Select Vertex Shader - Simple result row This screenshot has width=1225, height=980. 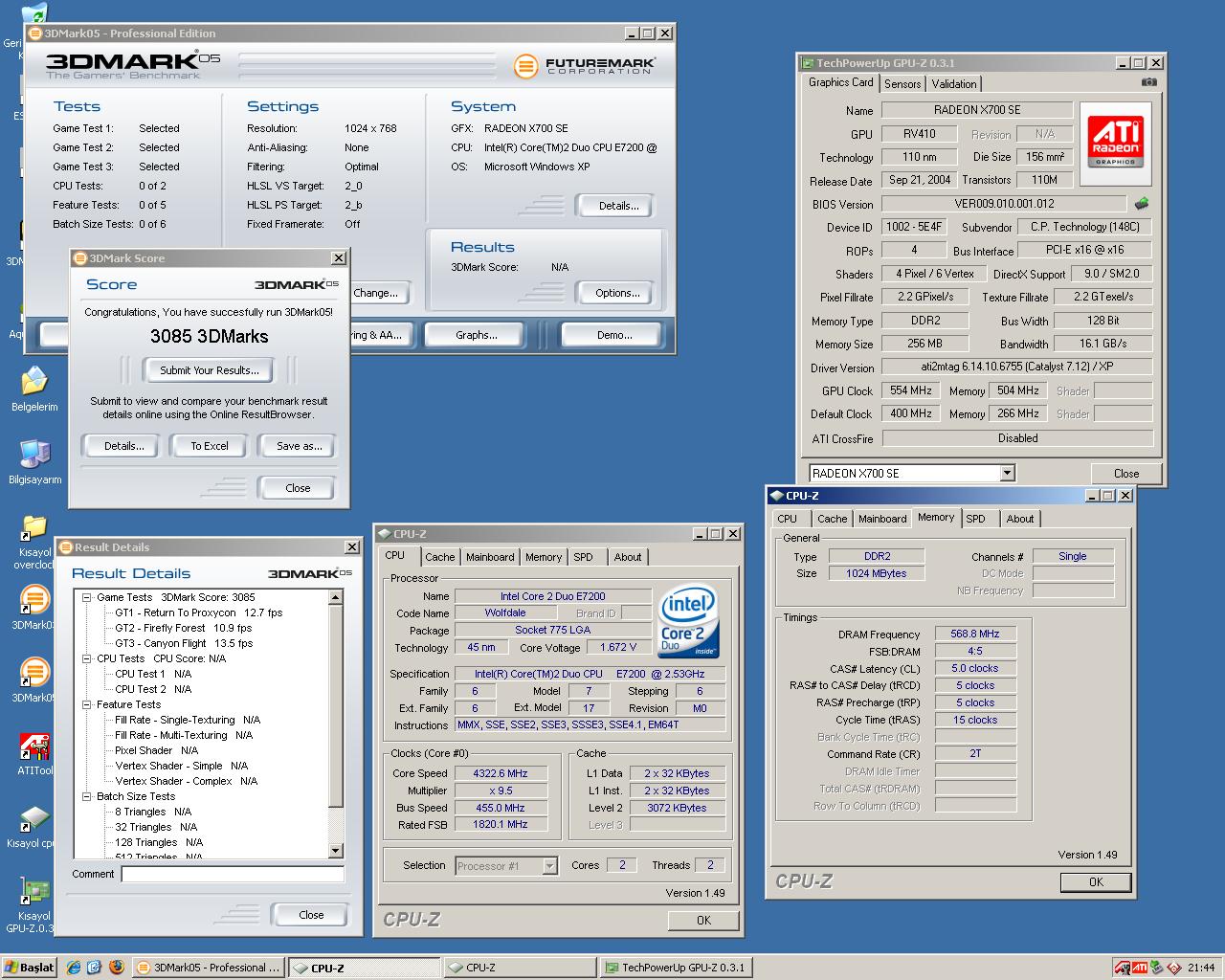click(182, 766)
